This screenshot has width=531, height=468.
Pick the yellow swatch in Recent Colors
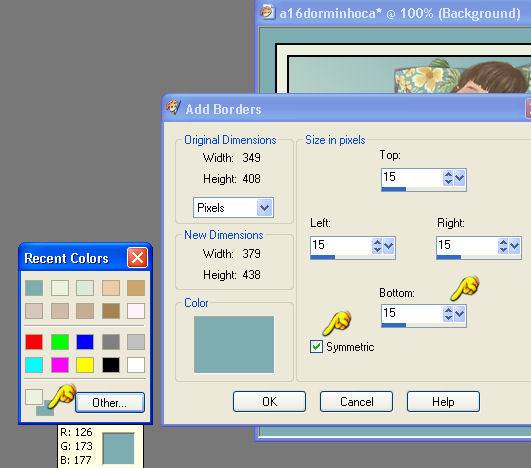(85, 365)
